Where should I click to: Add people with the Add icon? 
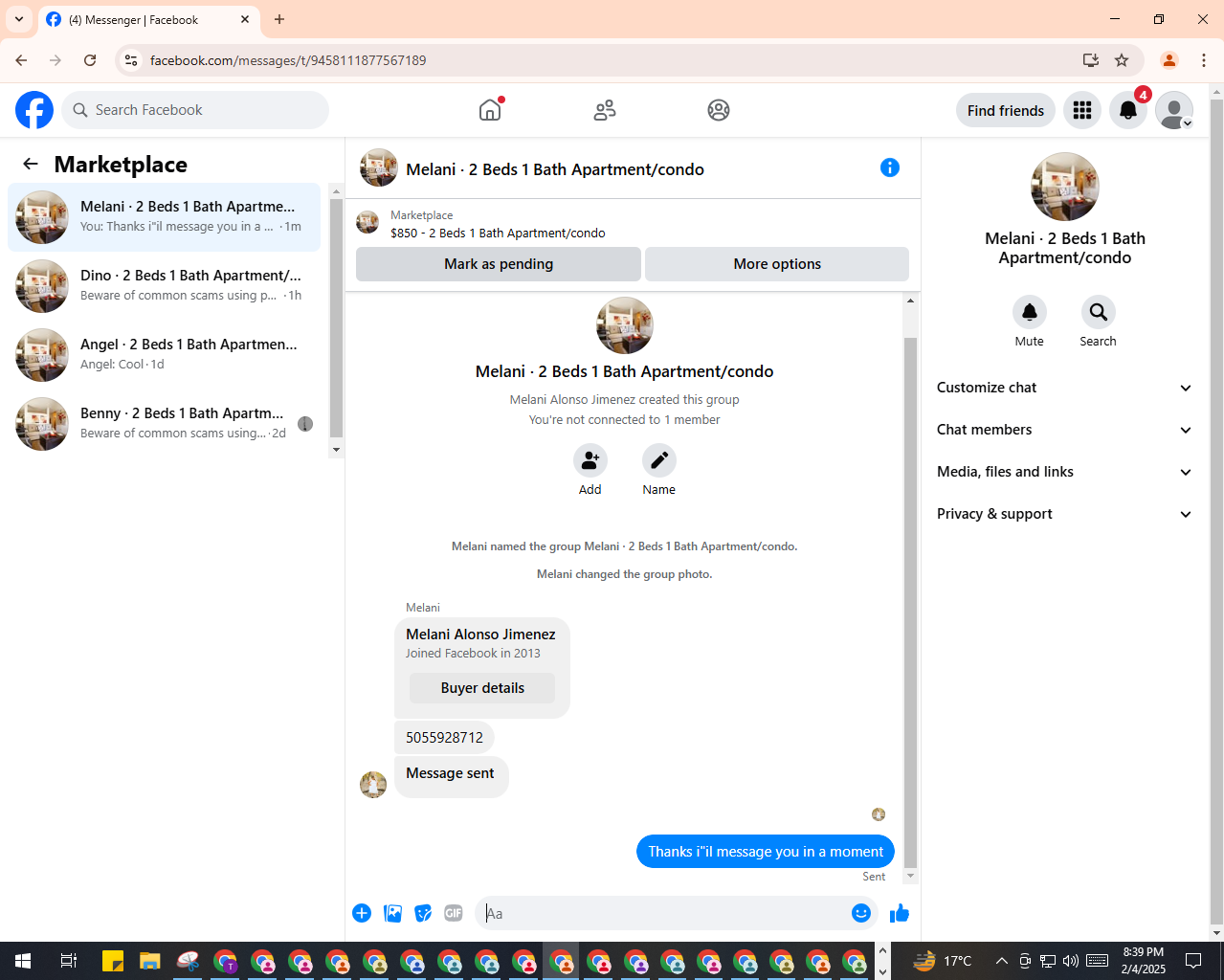[590, 460]
